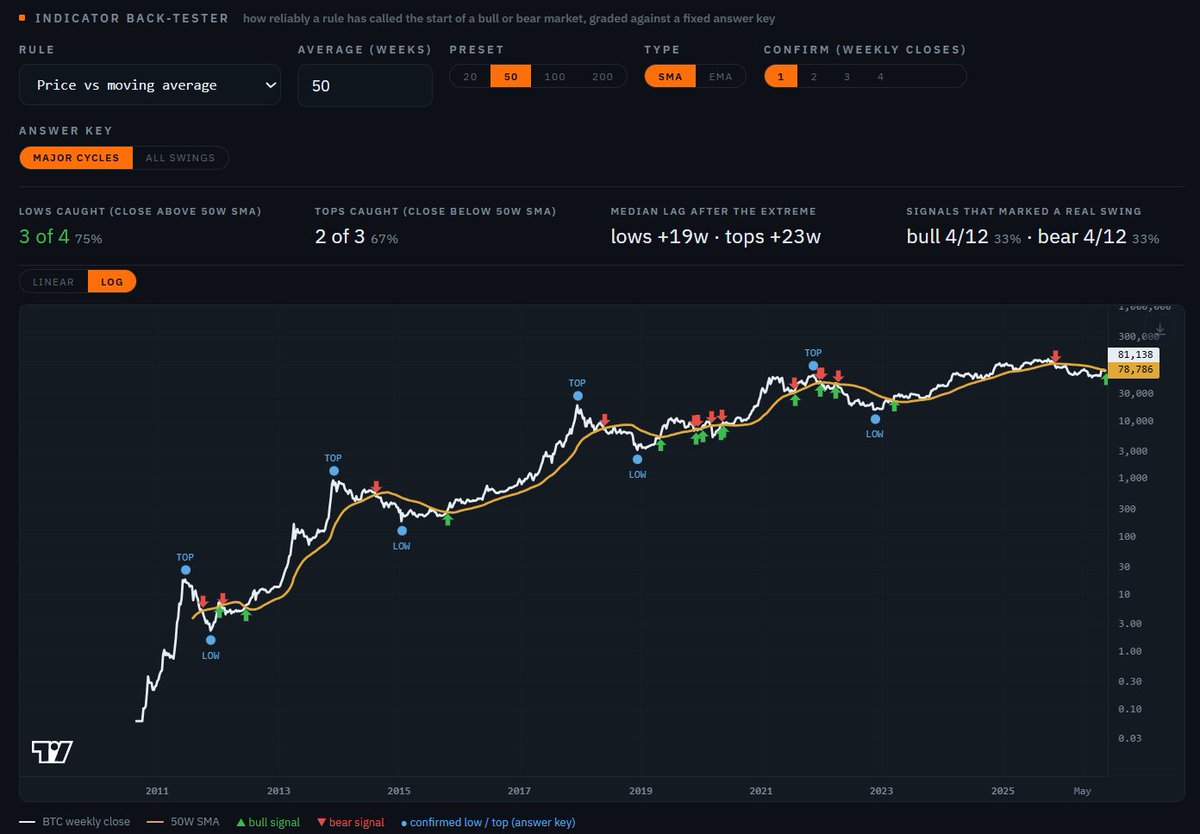Click the green bull arrow in 2015

point(448,519)
